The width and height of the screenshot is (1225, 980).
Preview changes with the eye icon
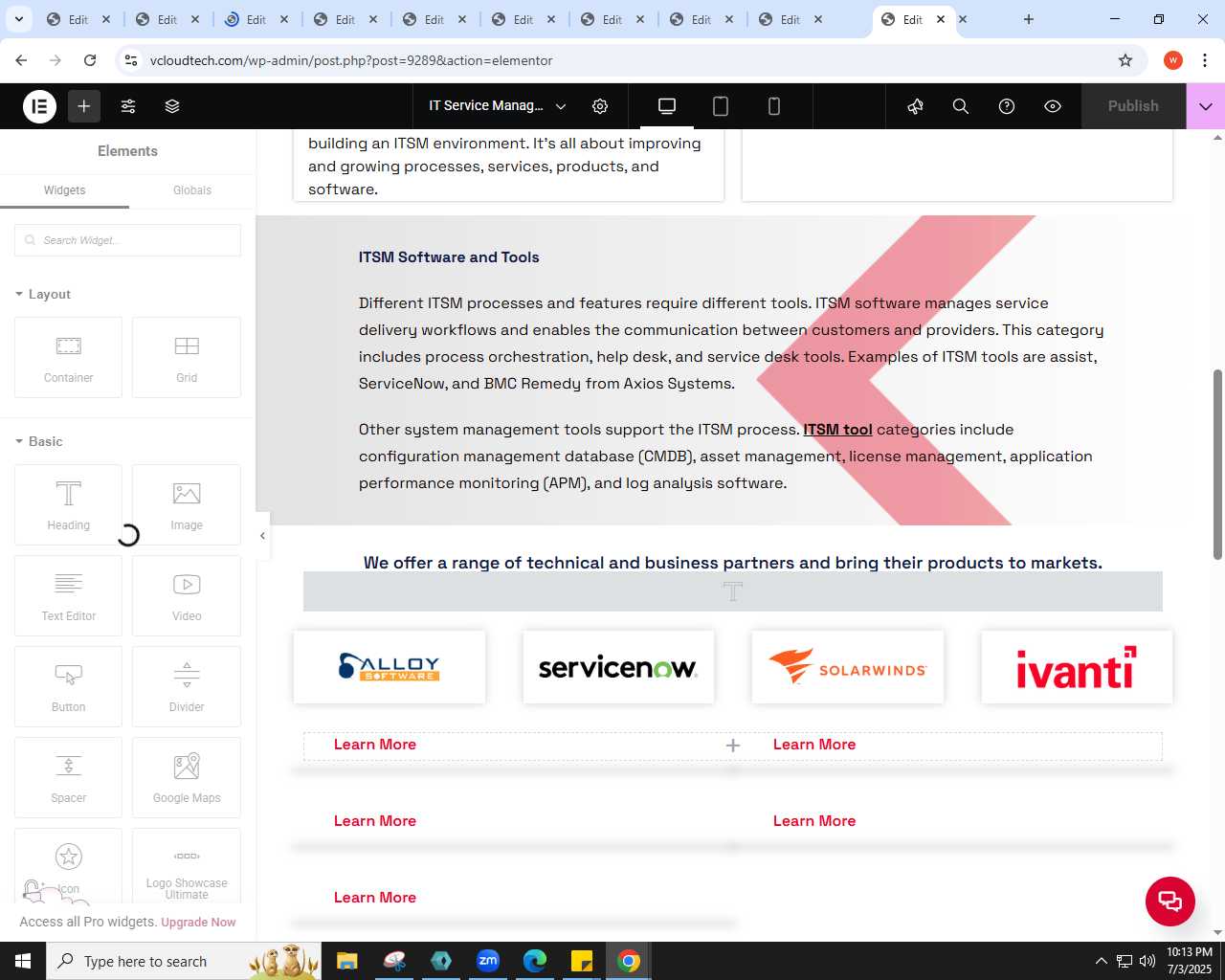1053,106
